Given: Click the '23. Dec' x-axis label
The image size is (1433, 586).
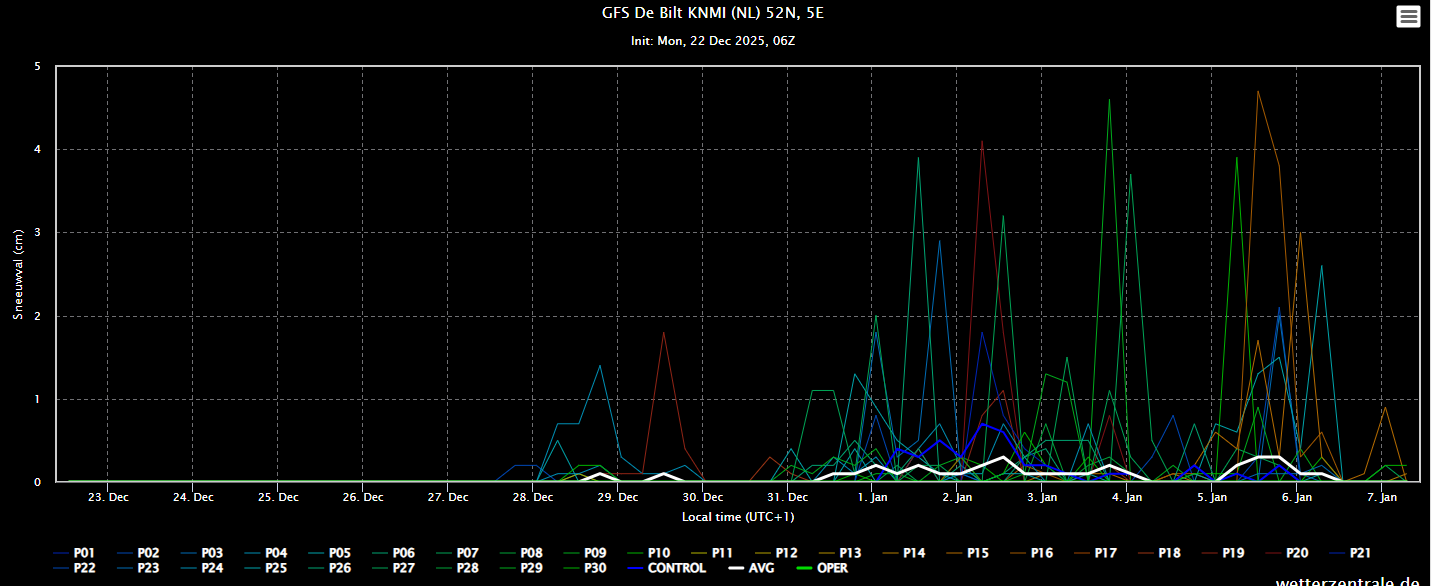Looking at the screenshot, I should point(108,497).
